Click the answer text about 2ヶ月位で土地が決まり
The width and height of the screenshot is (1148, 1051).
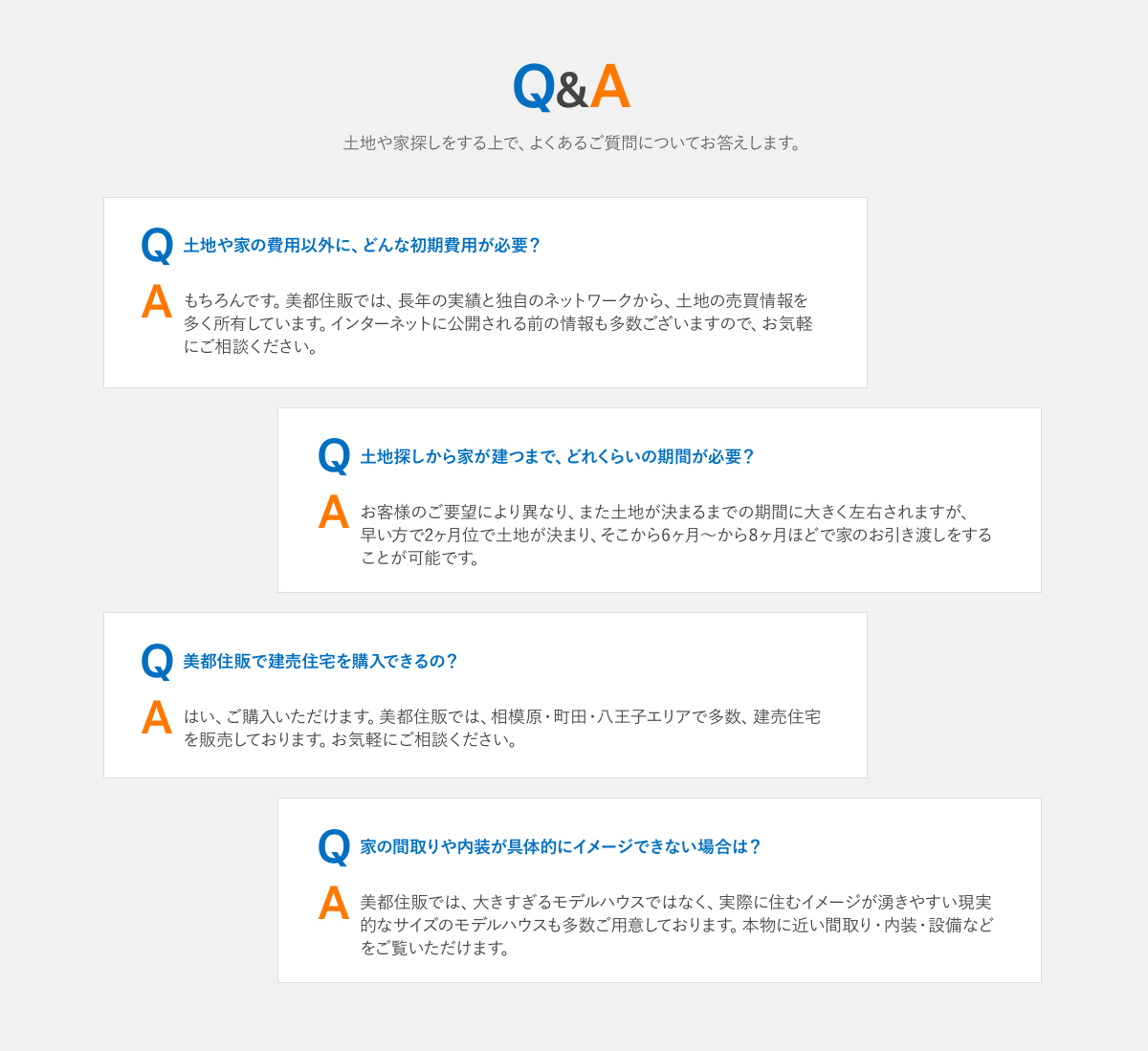pos(676,535)
